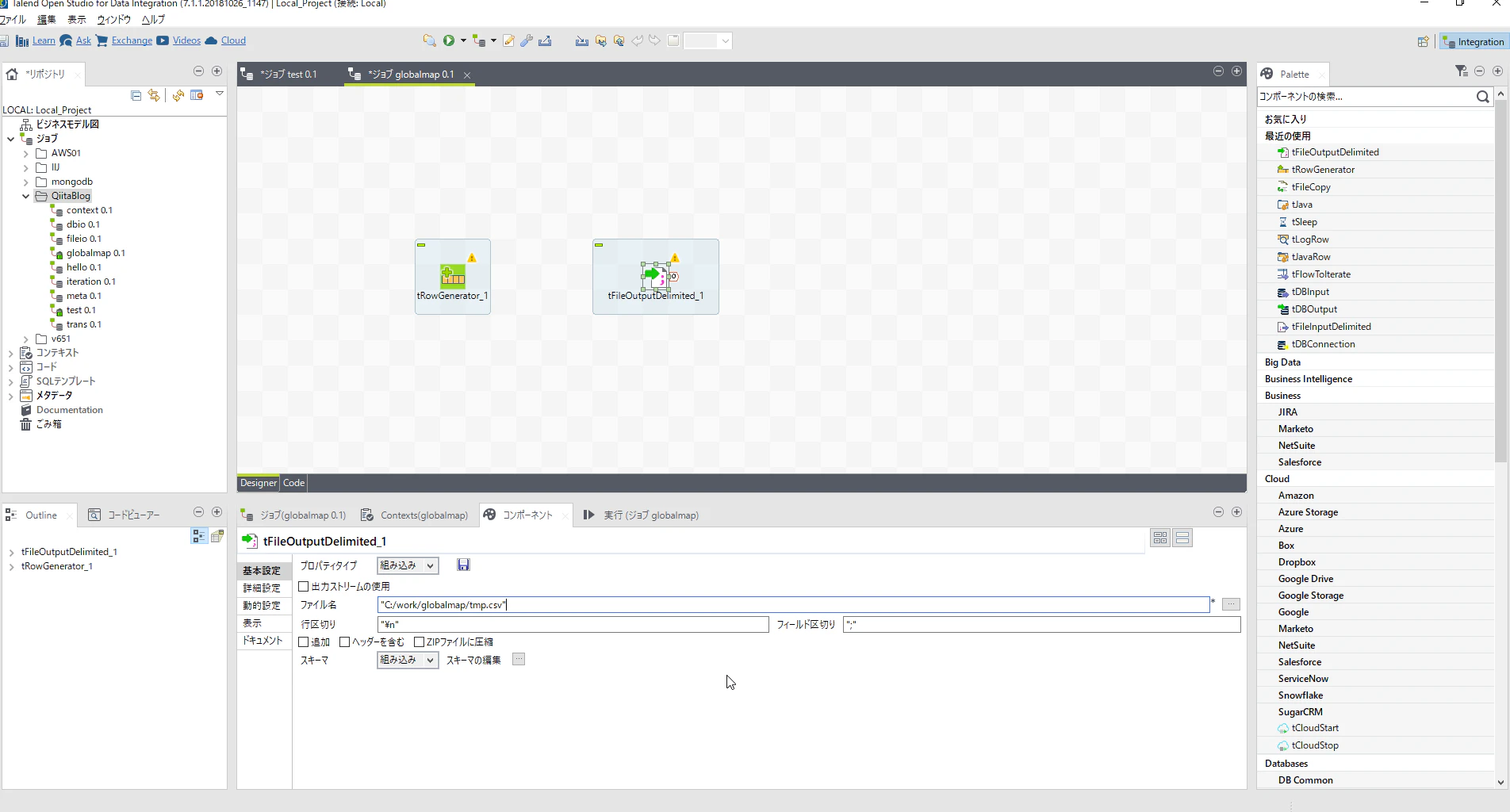This screenshot has width=1510, height=812.
Task: Refresh the repository tree
Action: 178,95
